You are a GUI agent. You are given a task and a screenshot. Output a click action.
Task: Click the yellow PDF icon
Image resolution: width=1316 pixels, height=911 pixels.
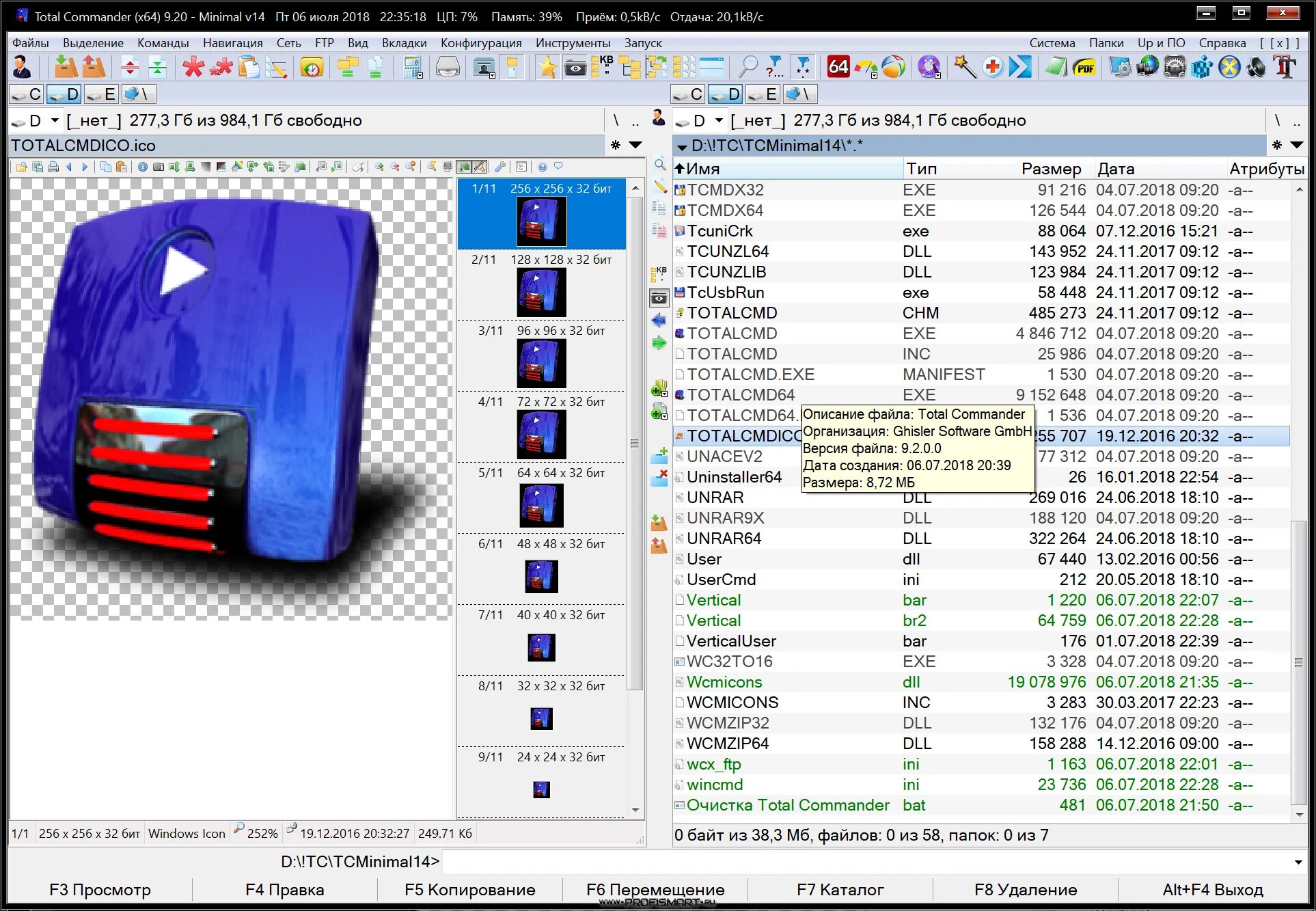(1084, 67)
